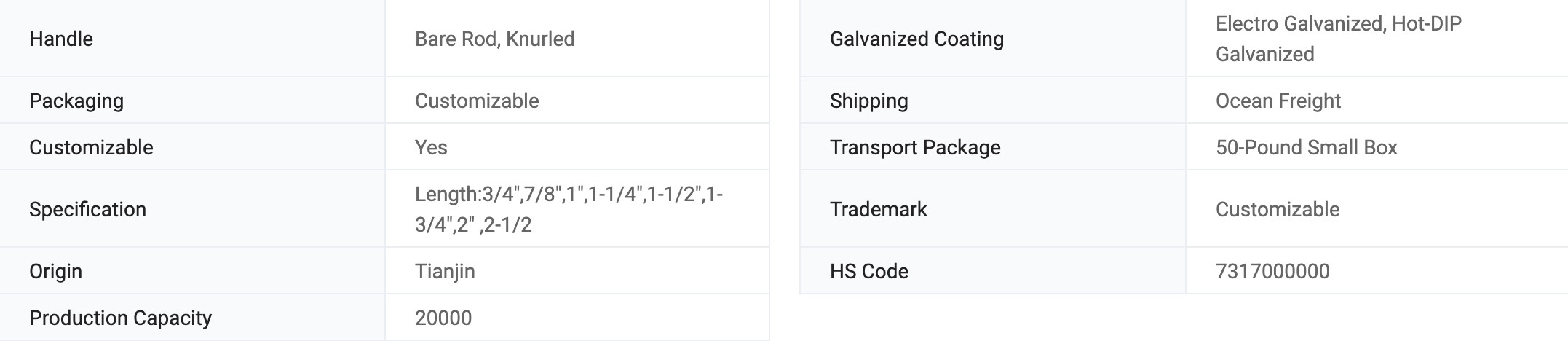Select the Customizable value beside Trademark
Image resolution: width=1568 pixels, height=341 pixels.
pyautogui.click(x=1277, y=209)
